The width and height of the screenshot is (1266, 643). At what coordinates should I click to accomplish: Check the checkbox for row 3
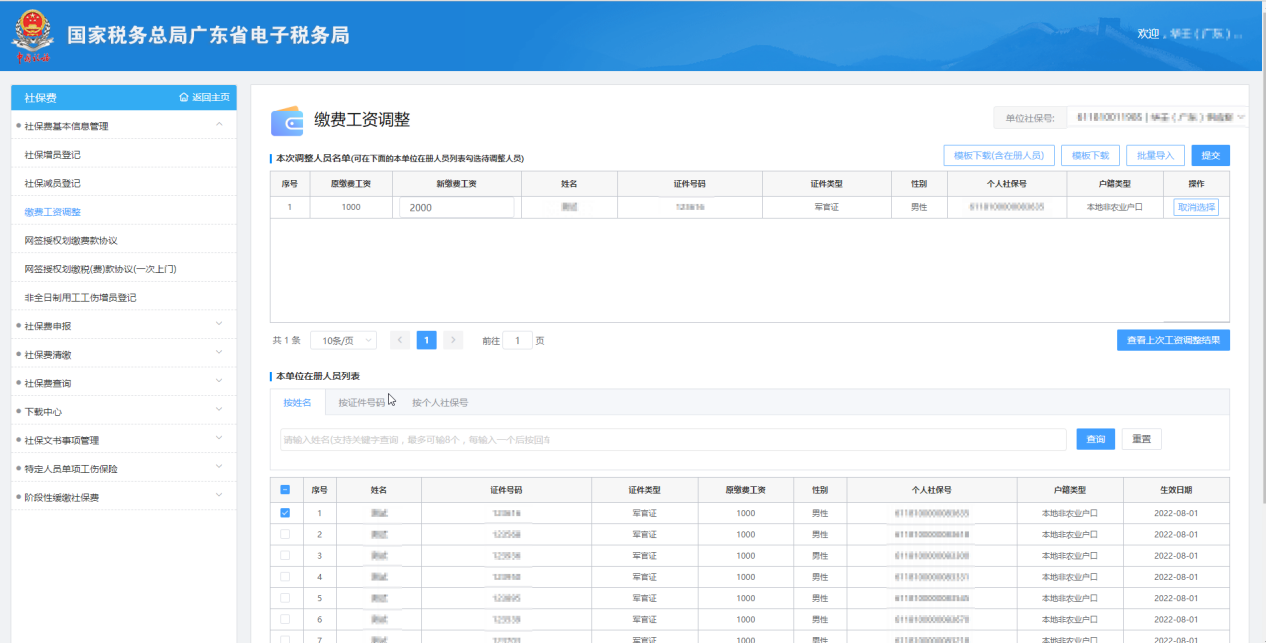pyautogui.click(x=285, y=555)
